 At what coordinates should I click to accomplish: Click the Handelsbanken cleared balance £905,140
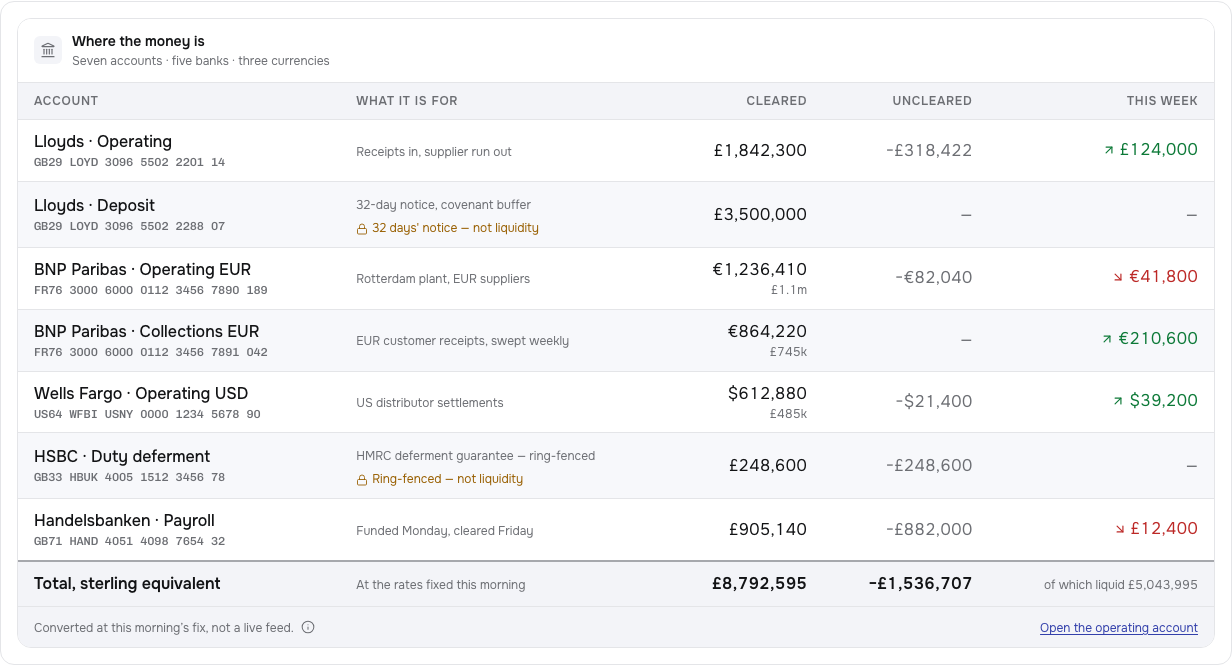tap(768, 530)
